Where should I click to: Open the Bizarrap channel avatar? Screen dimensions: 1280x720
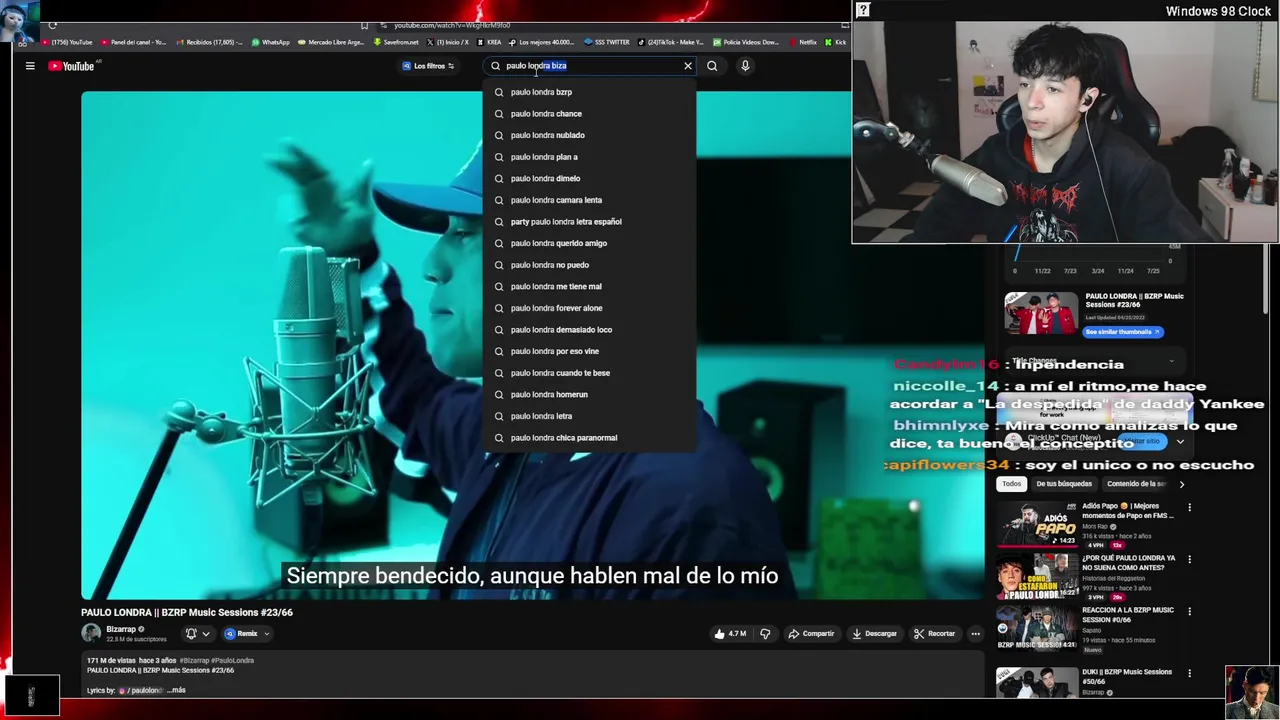[91, 633]
